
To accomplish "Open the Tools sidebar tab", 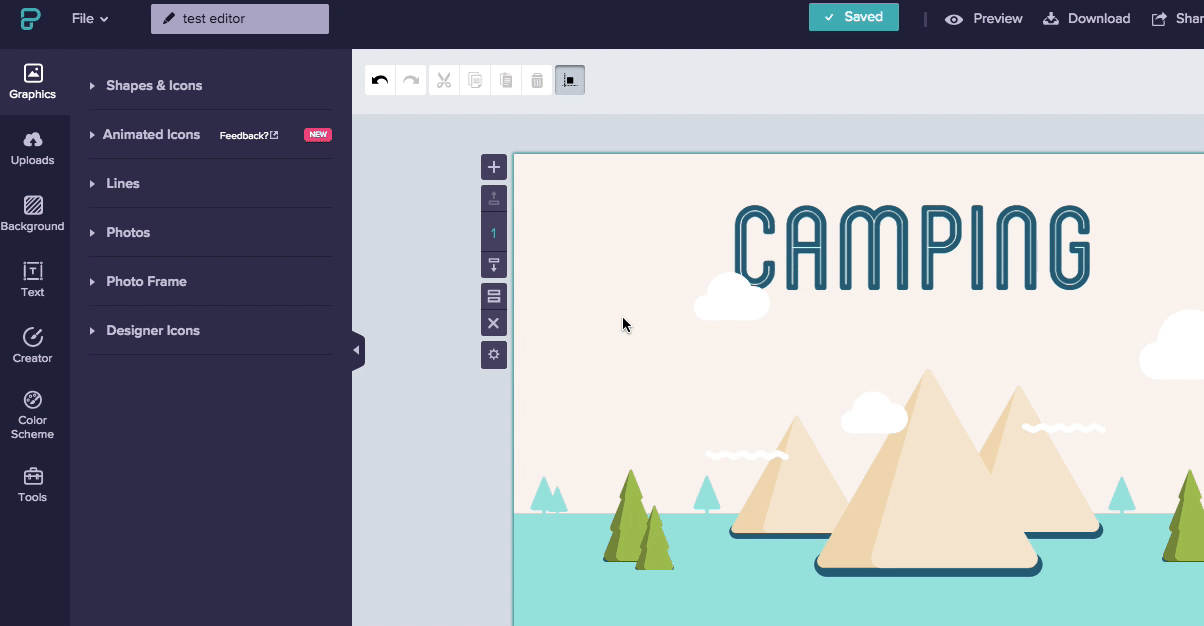I will (33, 484).
